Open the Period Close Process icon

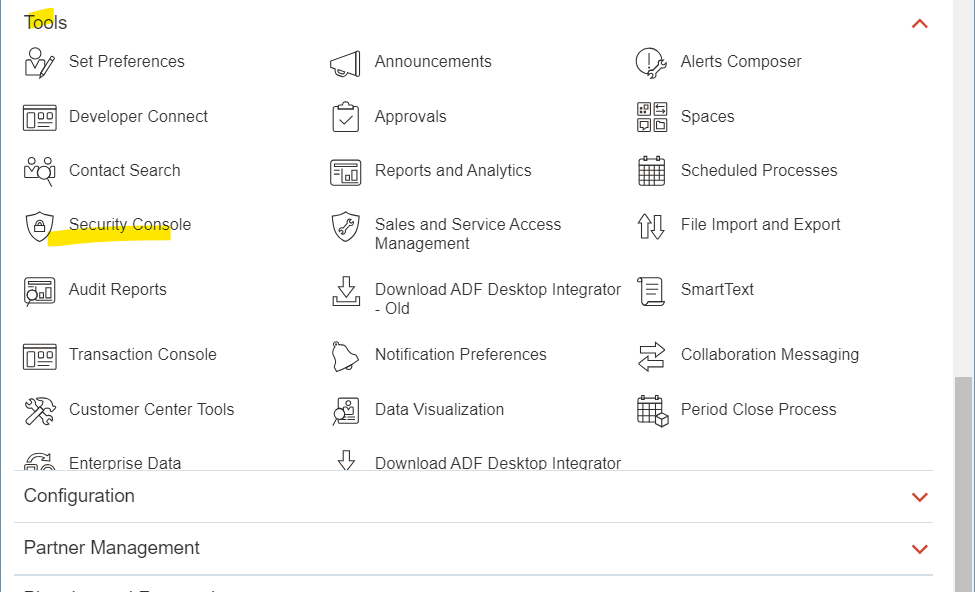pos(651,410)
